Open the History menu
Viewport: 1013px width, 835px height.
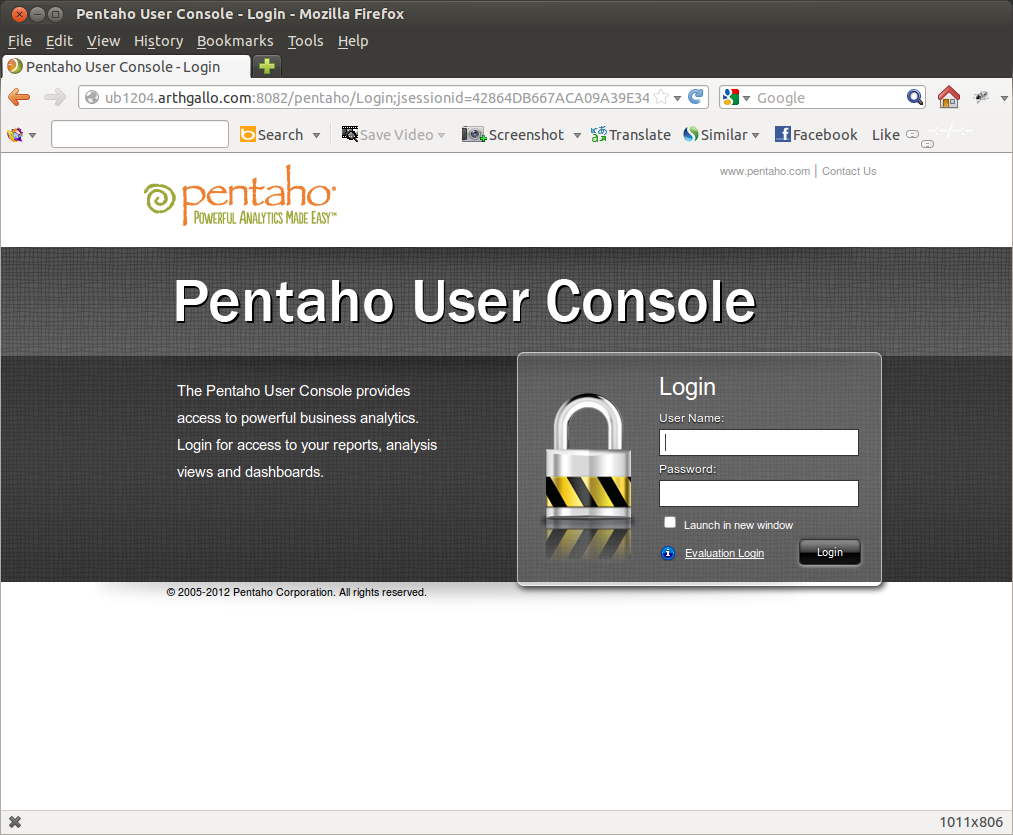tap(158, 41)
